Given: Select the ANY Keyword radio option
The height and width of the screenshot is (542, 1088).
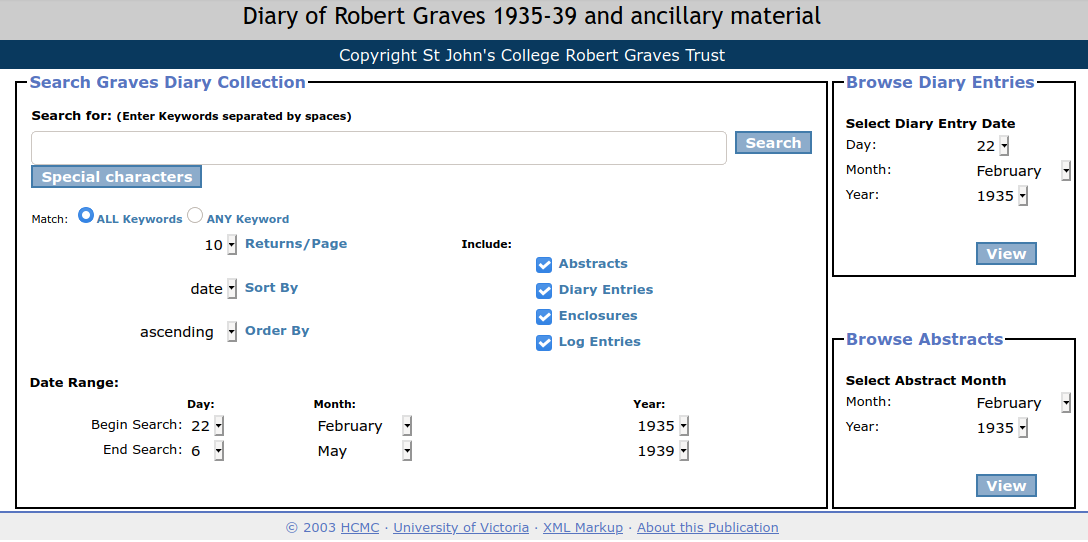Looking at the screenshot, I should click(x=195, y=215).
